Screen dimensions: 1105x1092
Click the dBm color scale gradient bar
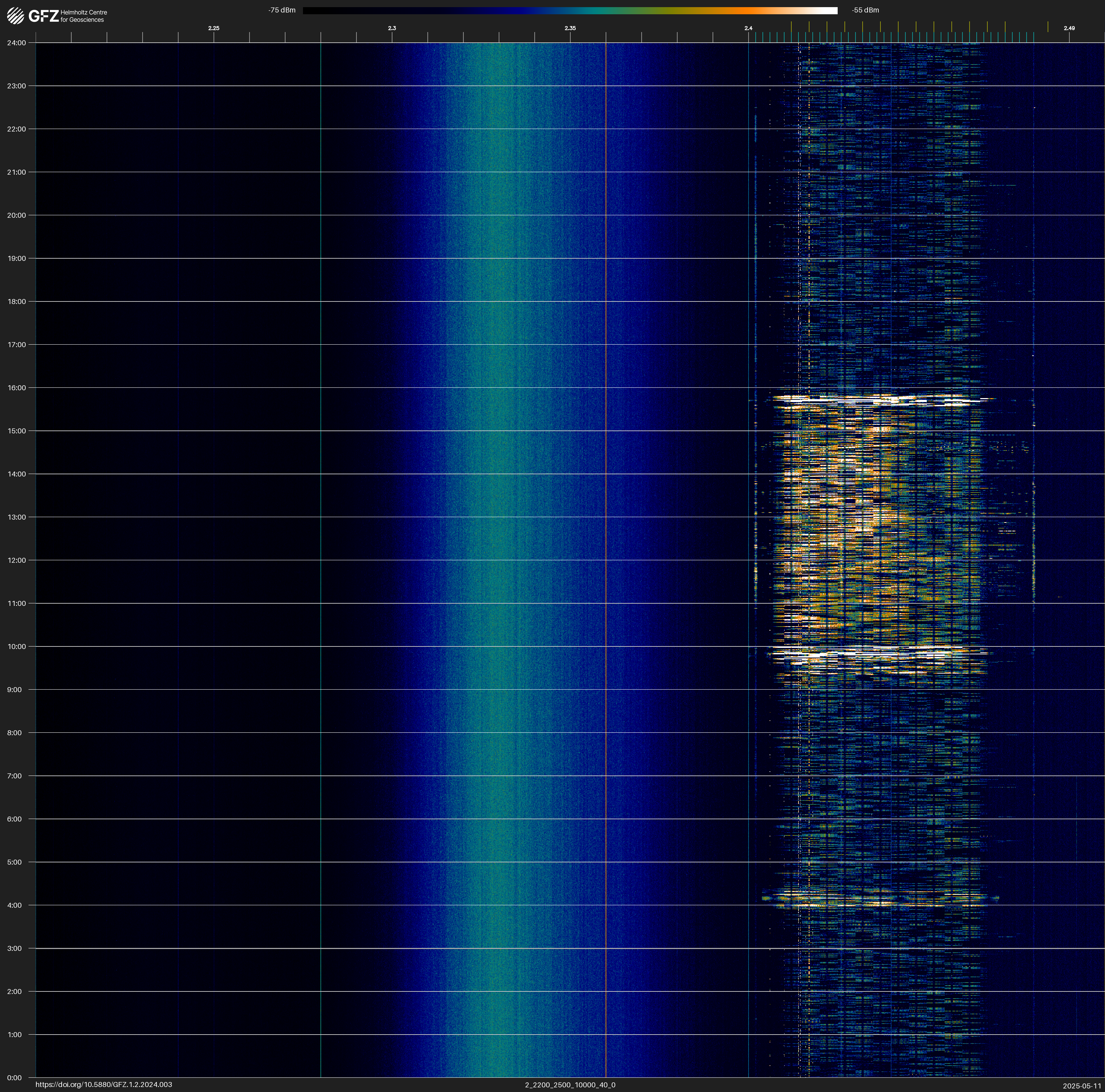[570, 10]
